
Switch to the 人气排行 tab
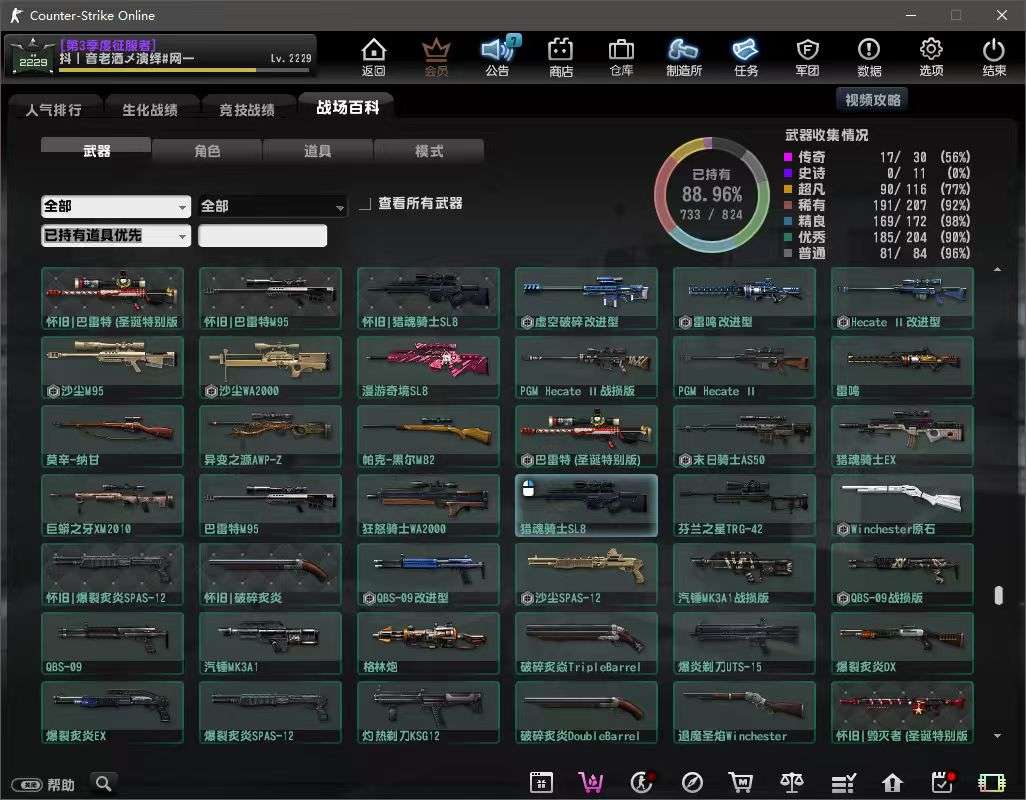[54, 110]
